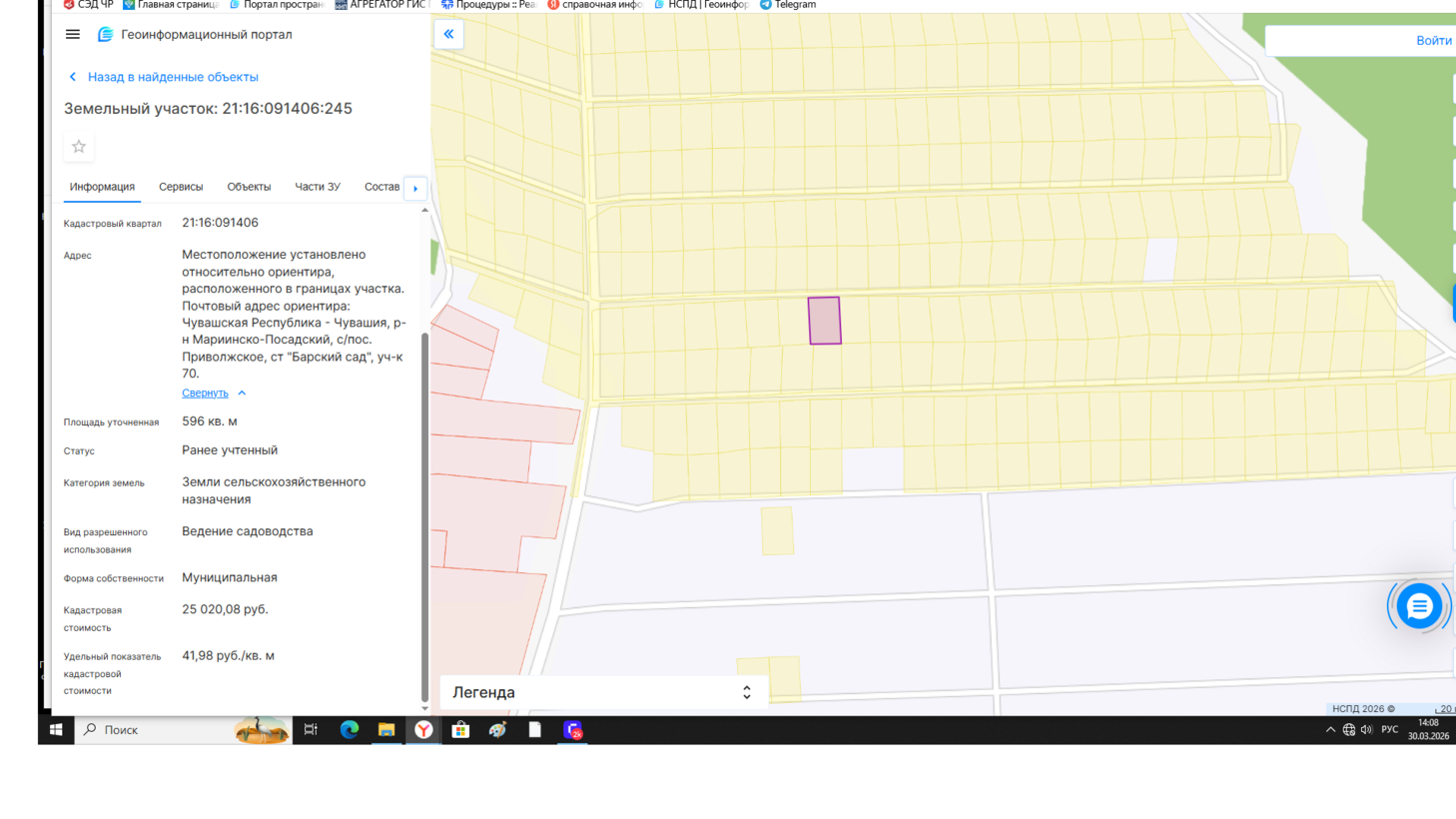Click the Войти login button

[x=1433, y=41]
